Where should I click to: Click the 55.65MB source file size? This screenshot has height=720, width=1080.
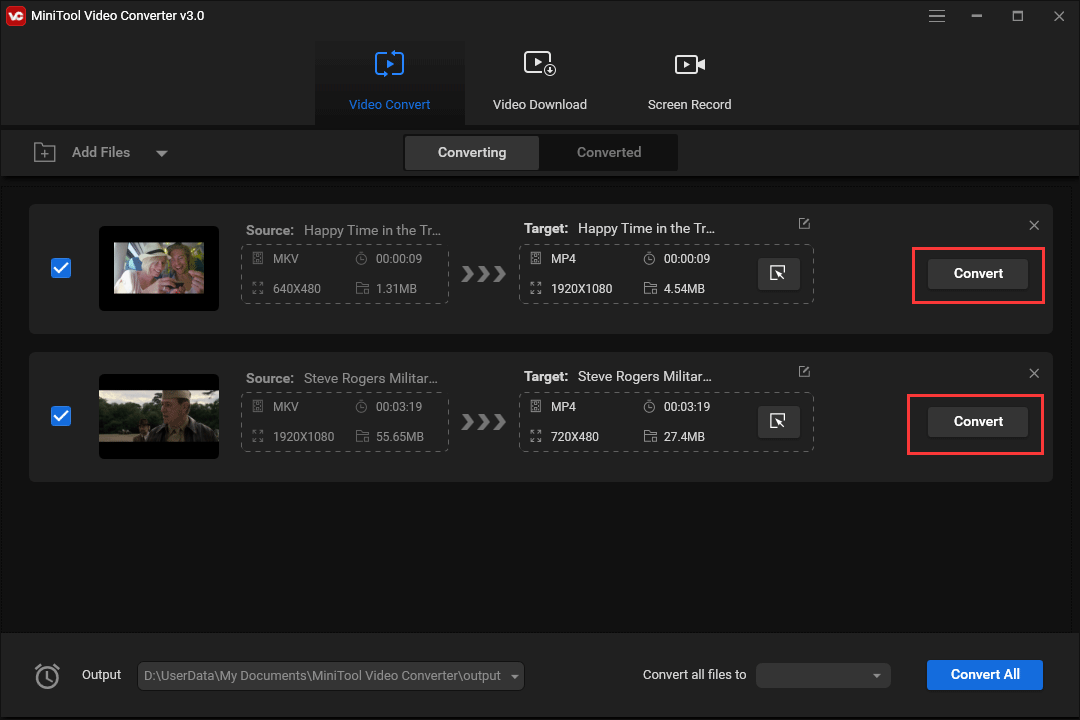[x=399, y=437]
